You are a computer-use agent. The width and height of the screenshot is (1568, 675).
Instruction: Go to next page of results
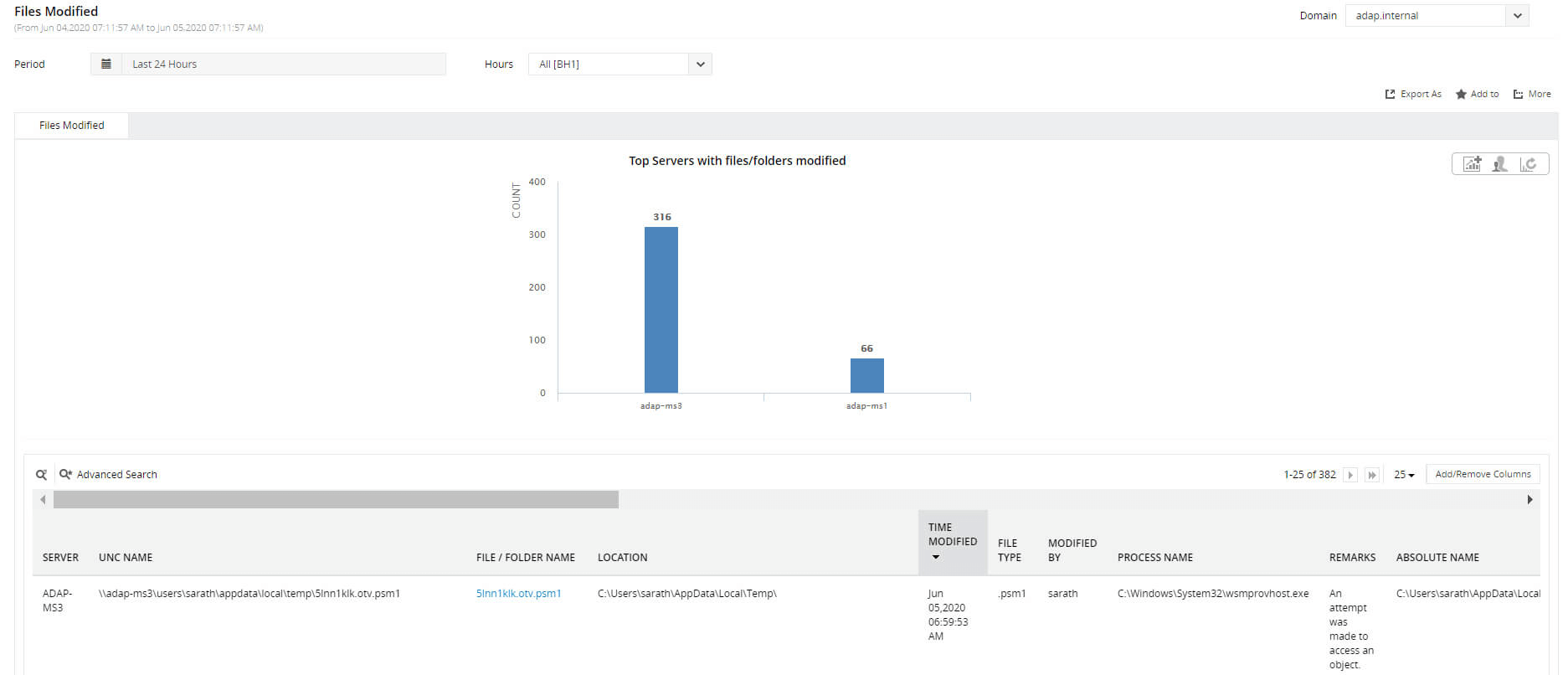[x=1350, y=475]
